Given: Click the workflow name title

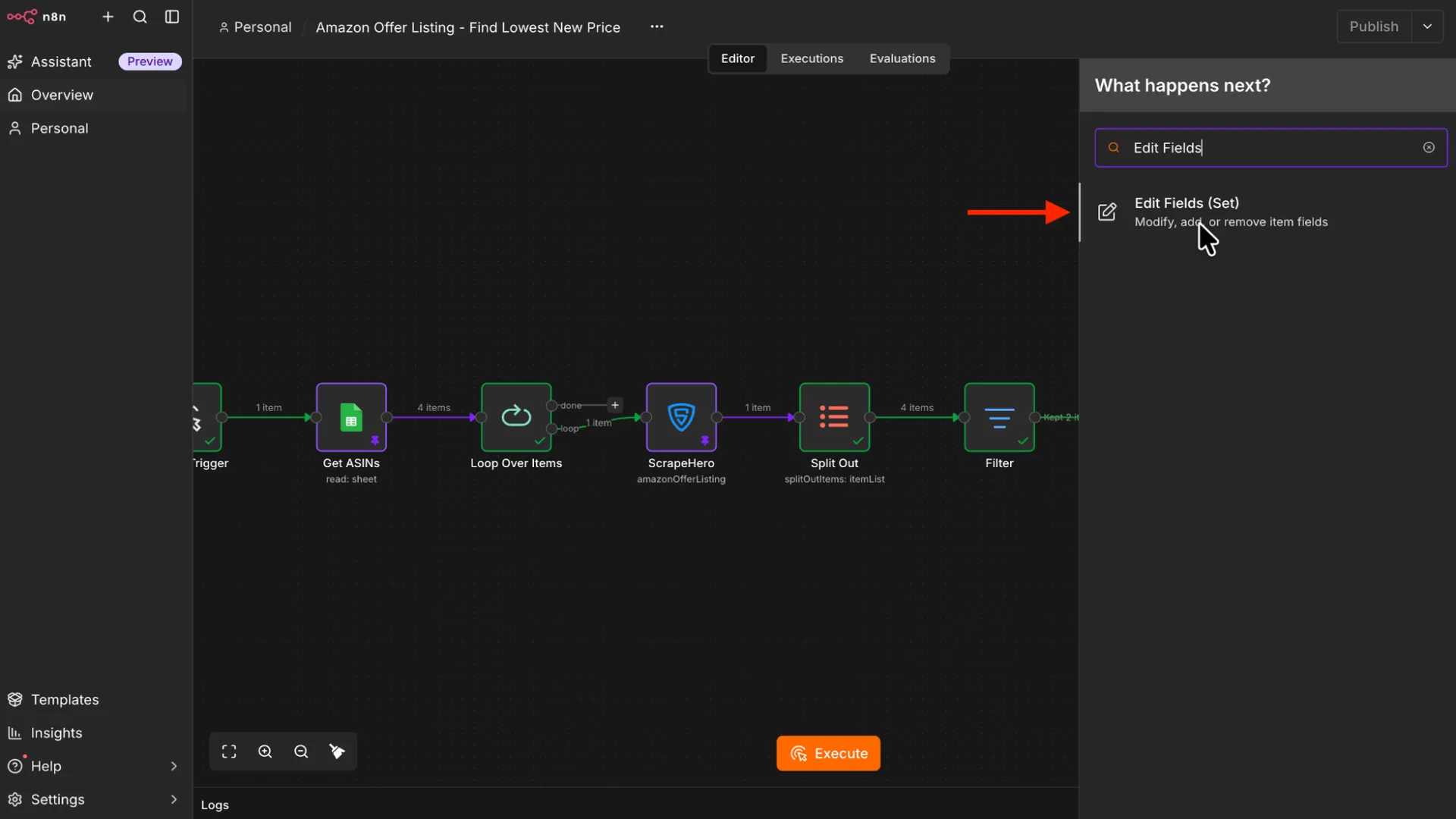Looking at the screenshot, I should [x=468, y=27].
